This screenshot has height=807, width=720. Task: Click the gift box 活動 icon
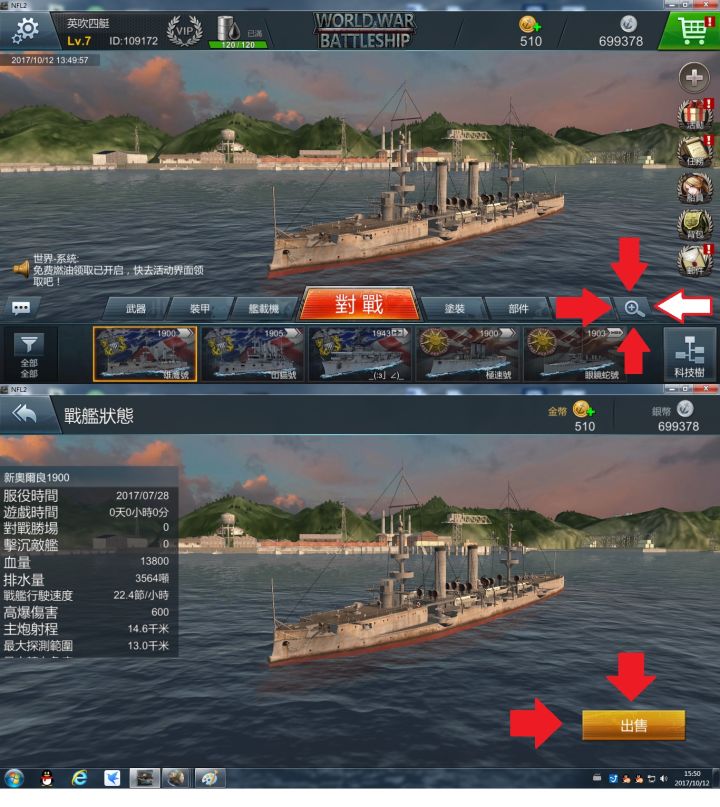pos(695,115)
